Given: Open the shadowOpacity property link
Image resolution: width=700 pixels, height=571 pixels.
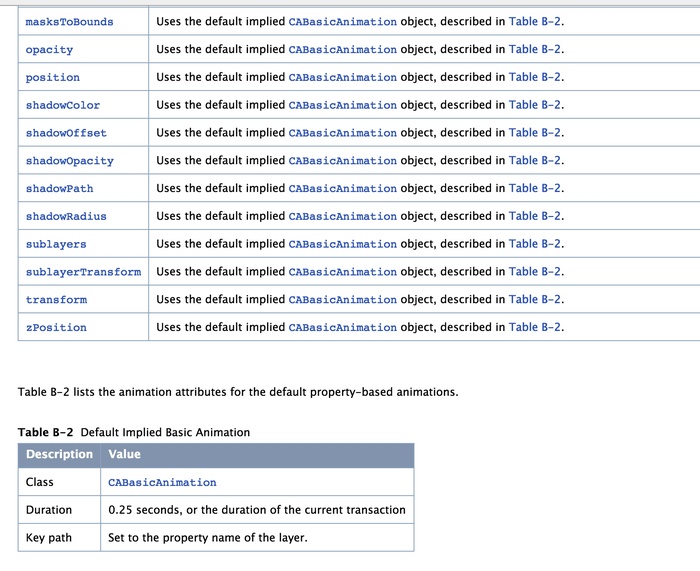Looking at the screenshot, I should 70,161.
